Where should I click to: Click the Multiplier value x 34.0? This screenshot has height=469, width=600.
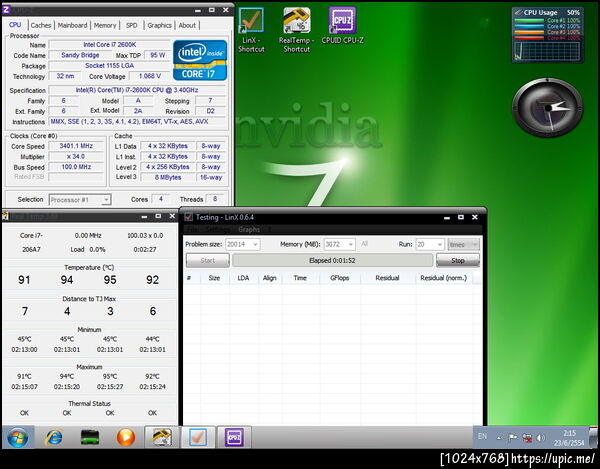coord(76,156)
